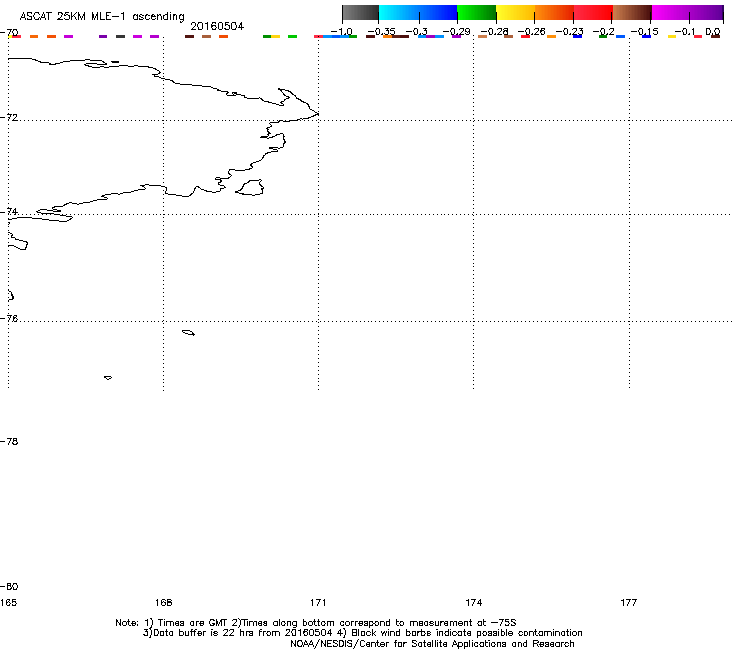Click the longitude label '177' on the bottom axis
Screen dimensions: 740x650
click(x=629, y=602)
